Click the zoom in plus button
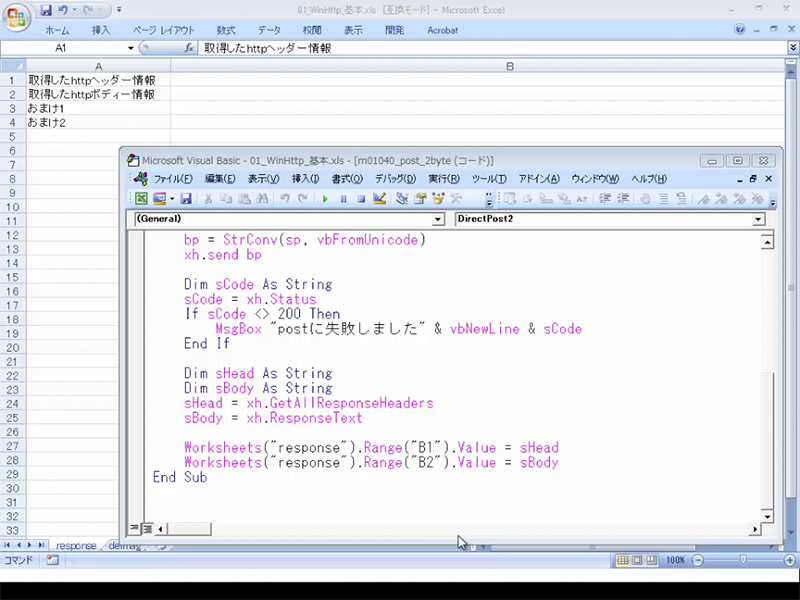 coord(790,561)
